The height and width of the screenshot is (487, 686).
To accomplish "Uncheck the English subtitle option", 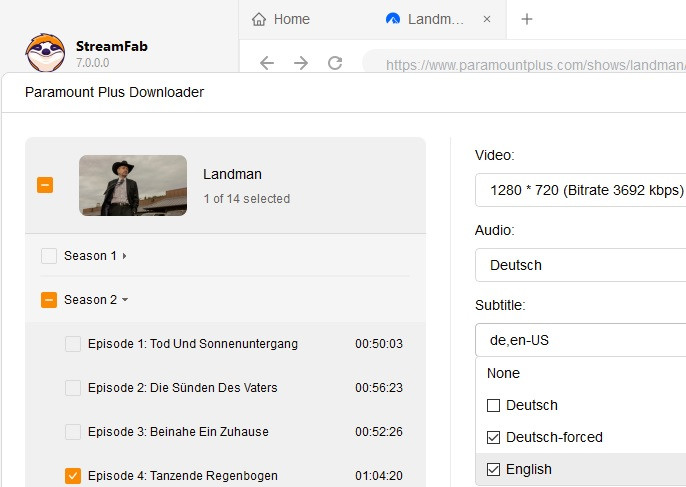I will [494, 469].
